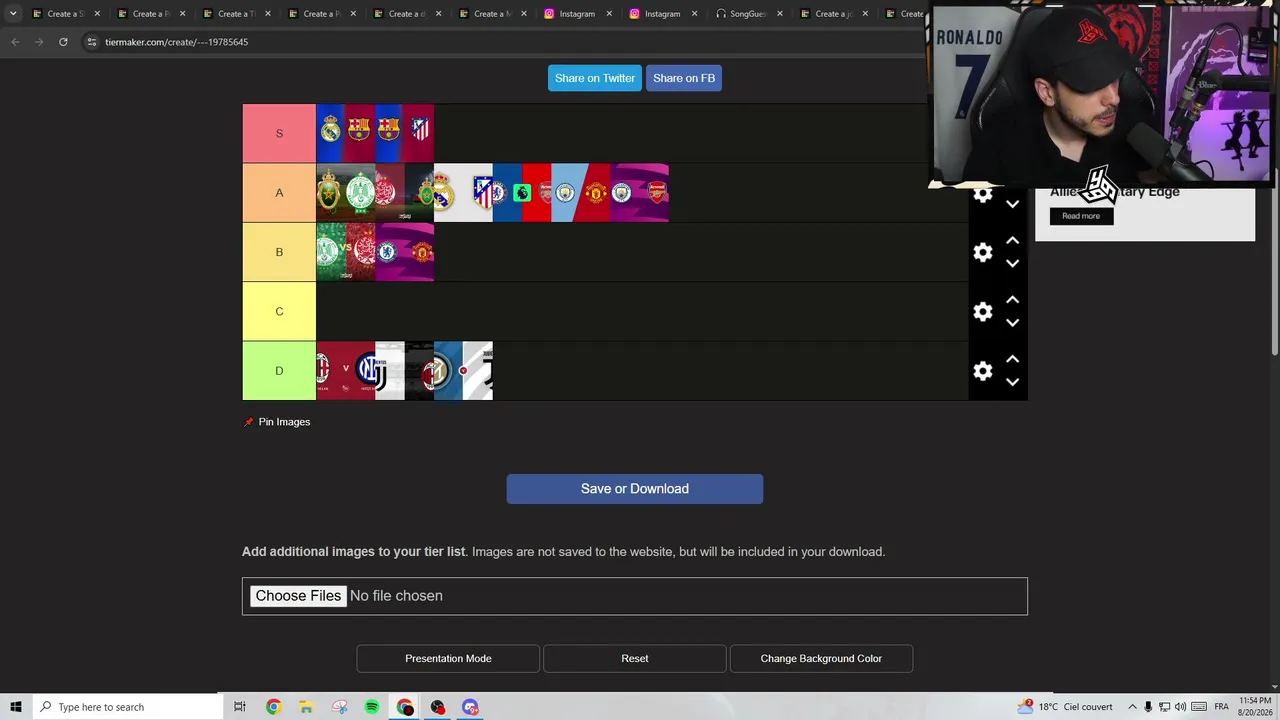The width and height of the screenshot is (1280, 720).
Task: Click the Pin Images link
Action: pyautogui.click(x=284, y=422)
